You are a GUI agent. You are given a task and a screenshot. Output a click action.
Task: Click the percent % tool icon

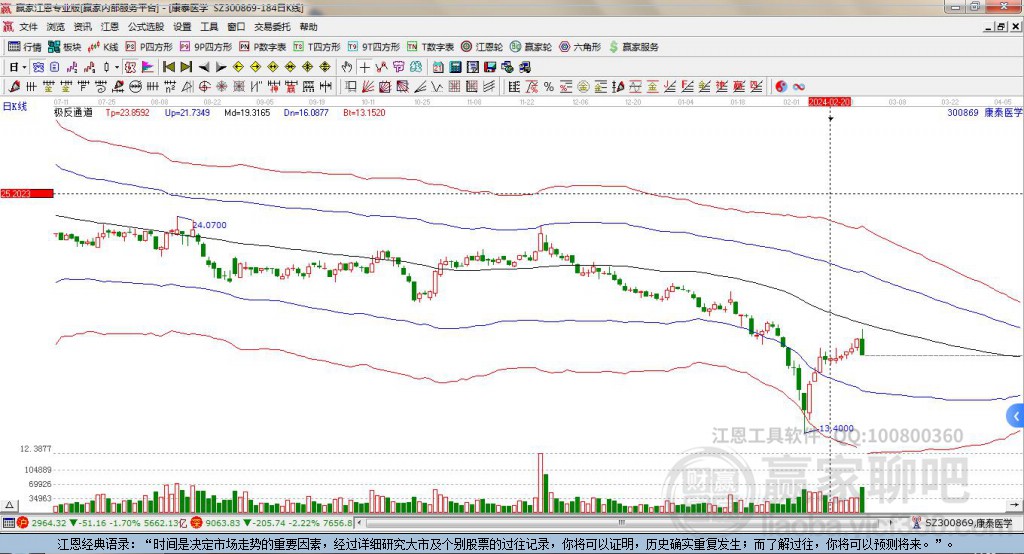[549, 86]
